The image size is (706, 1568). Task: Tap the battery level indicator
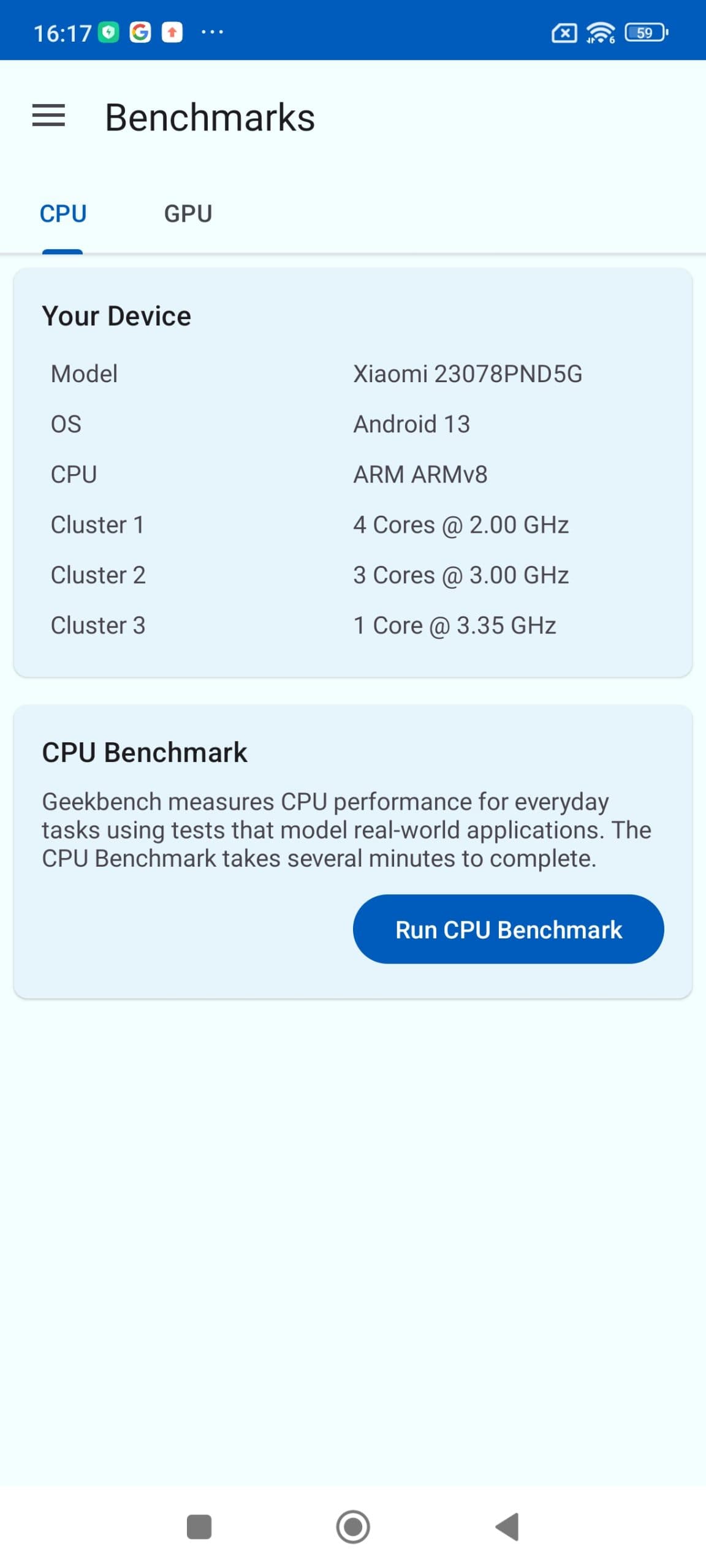click(x=645, y=32)
